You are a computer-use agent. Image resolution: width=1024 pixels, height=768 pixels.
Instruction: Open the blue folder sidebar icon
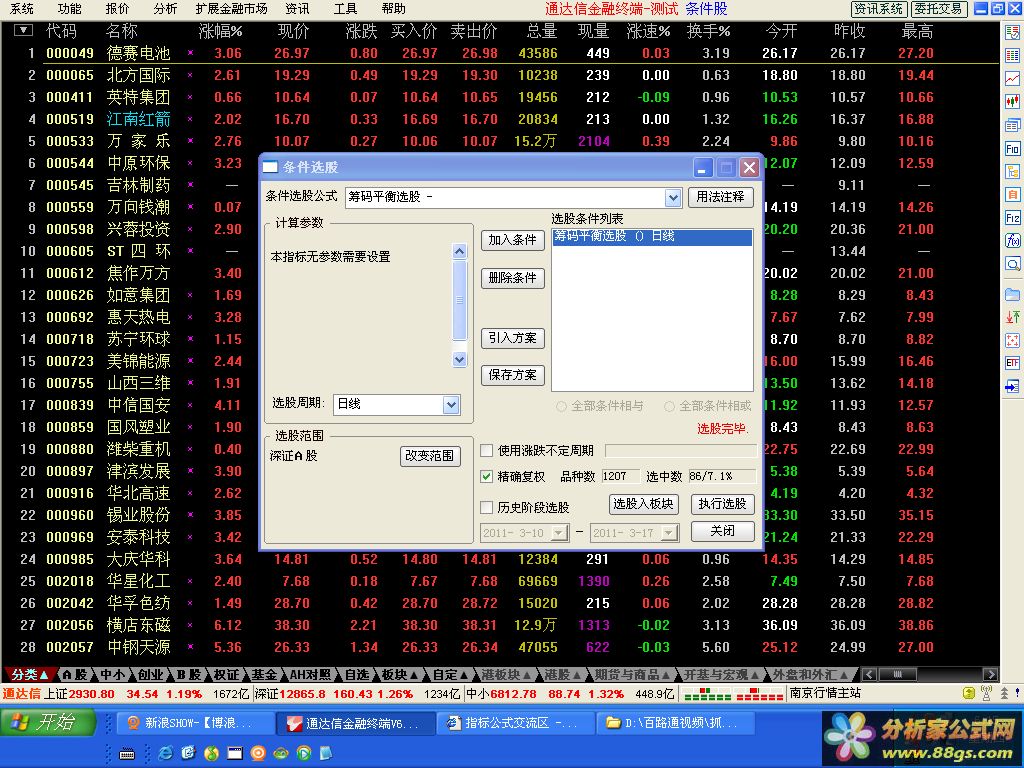tap(1012, 294)
